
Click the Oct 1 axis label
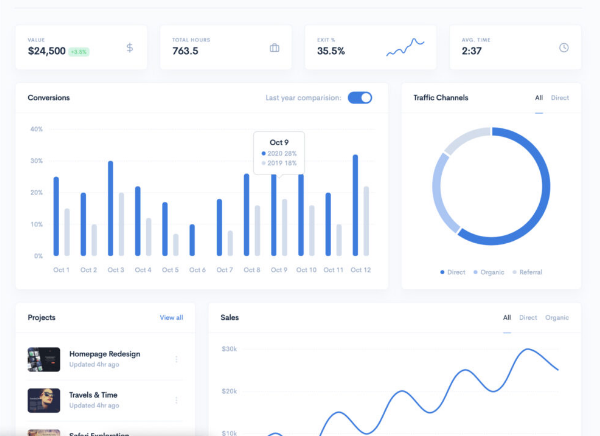tap(61, 270)
